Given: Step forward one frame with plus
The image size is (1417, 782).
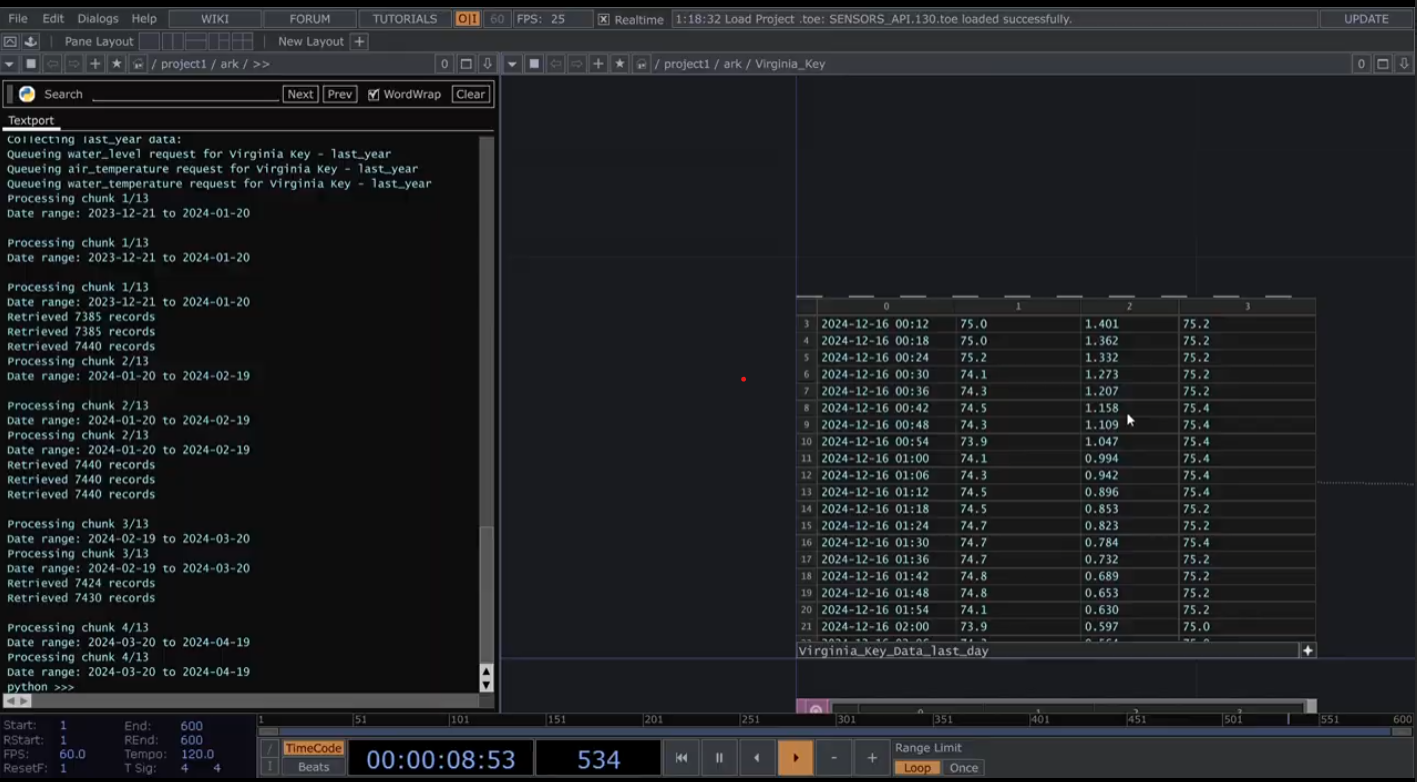Looking at the screenshot, I should [872, 758].
